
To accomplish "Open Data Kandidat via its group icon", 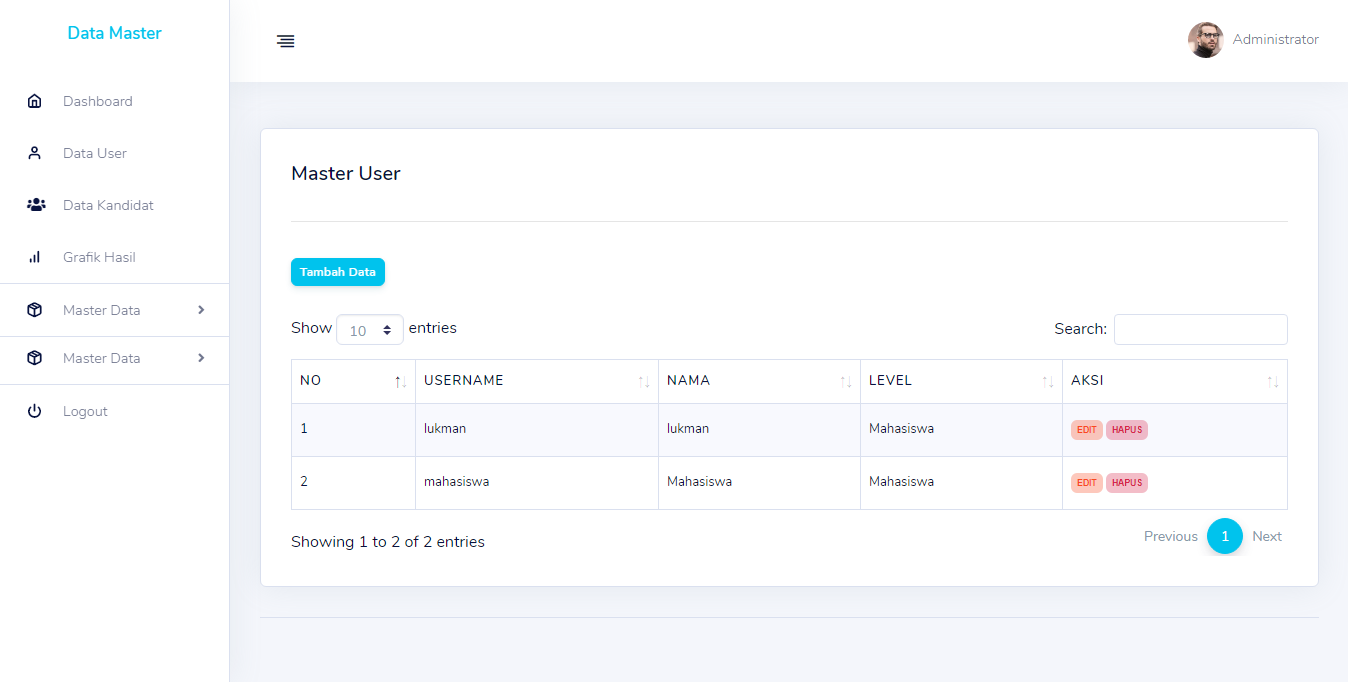I will (x=35, y=205).
